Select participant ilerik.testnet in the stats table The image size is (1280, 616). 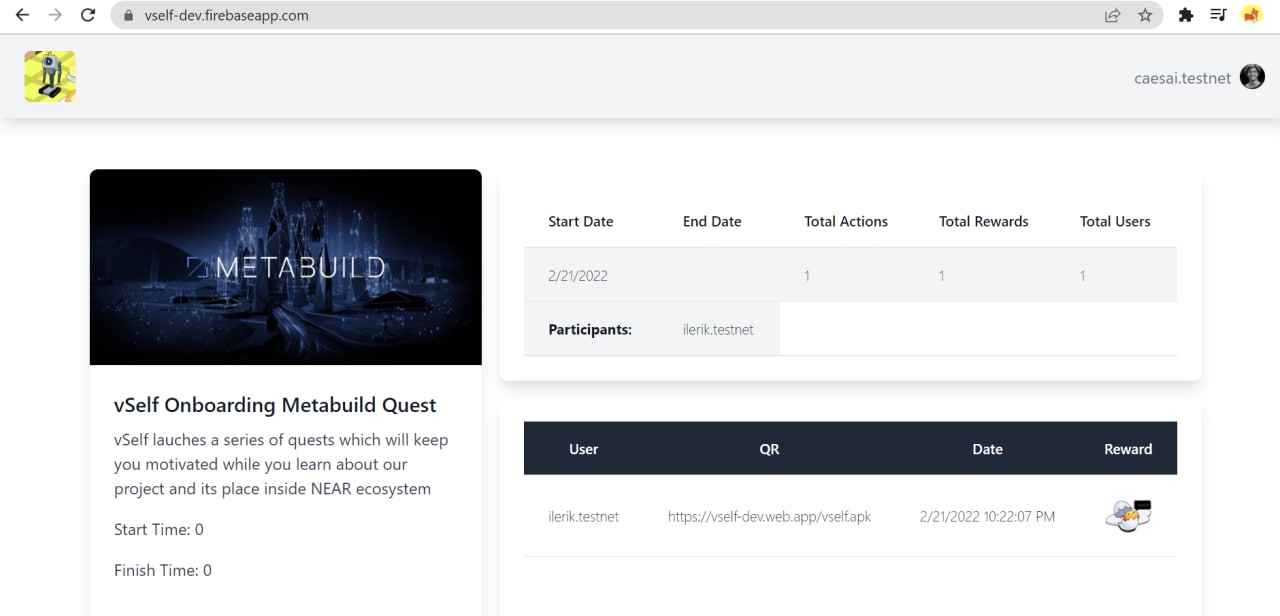pos(718,329)
